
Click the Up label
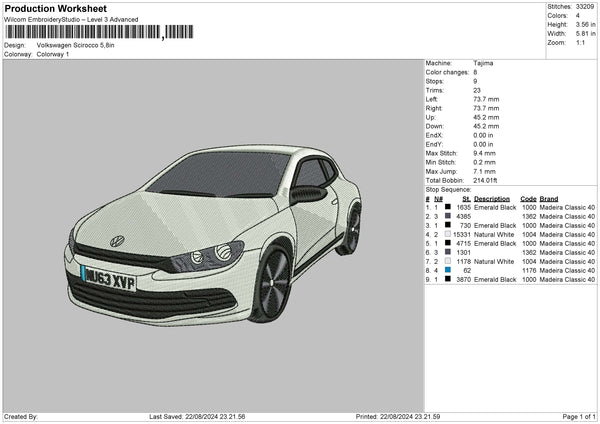[430, 117]
